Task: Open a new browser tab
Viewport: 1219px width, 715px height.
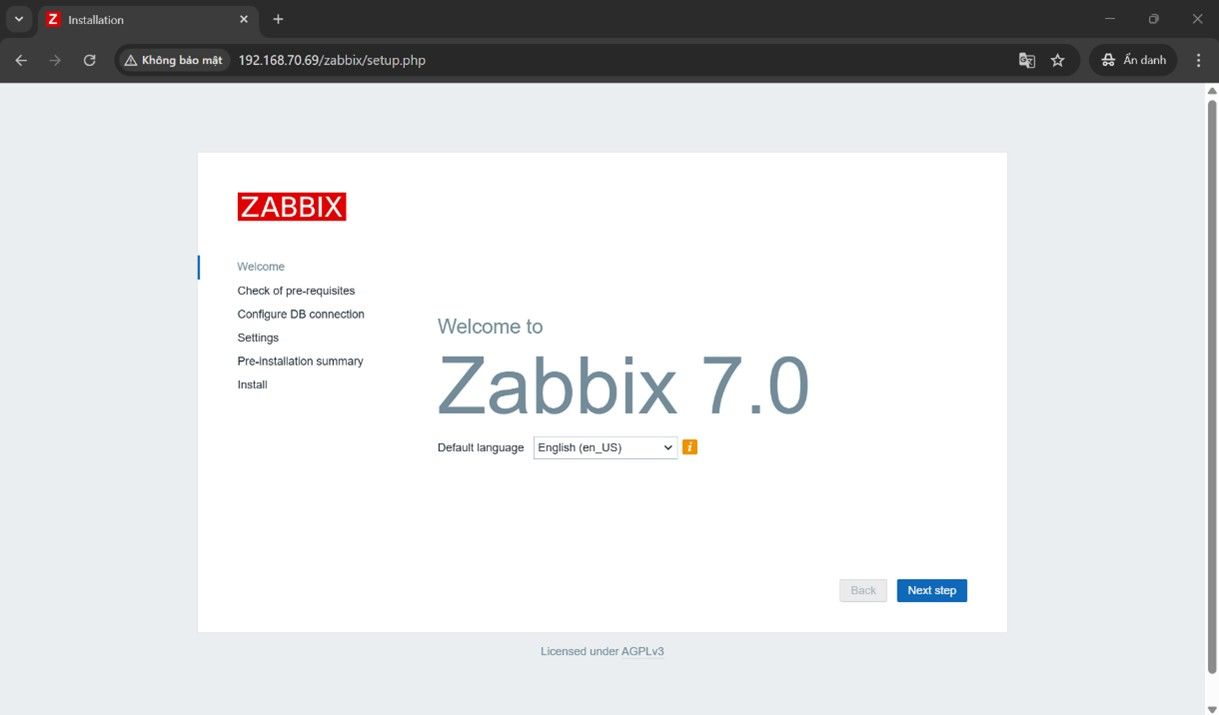Action: point(278,19)
